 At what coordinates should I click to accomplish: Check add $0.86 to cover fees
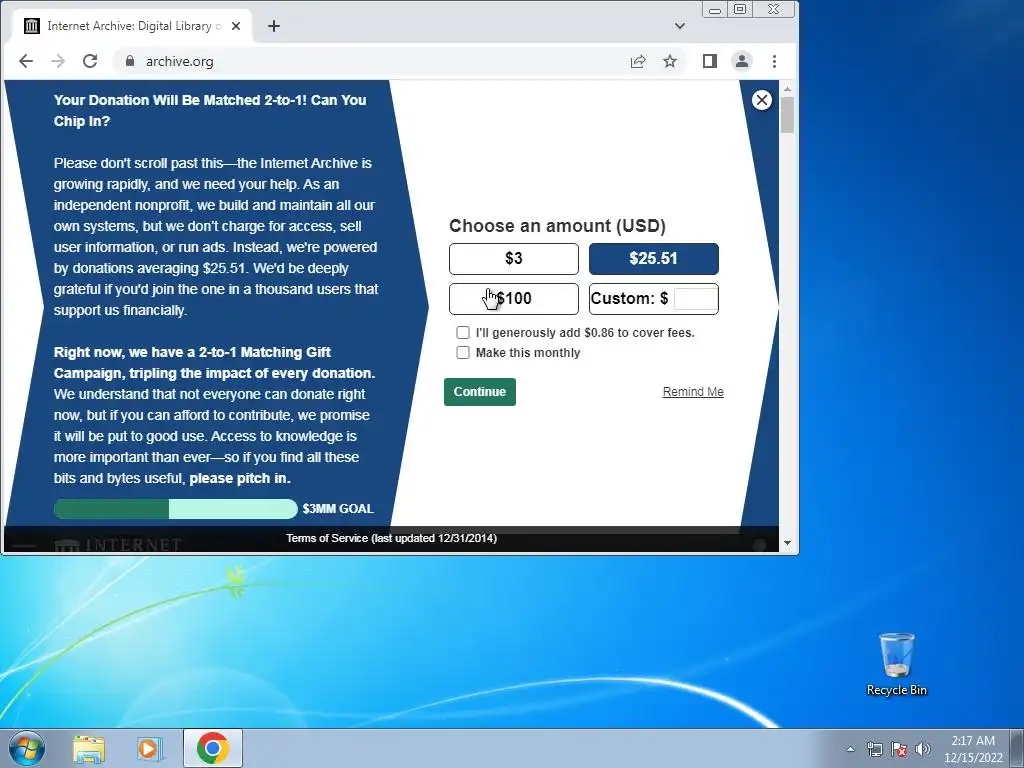(x=463, y=332)
